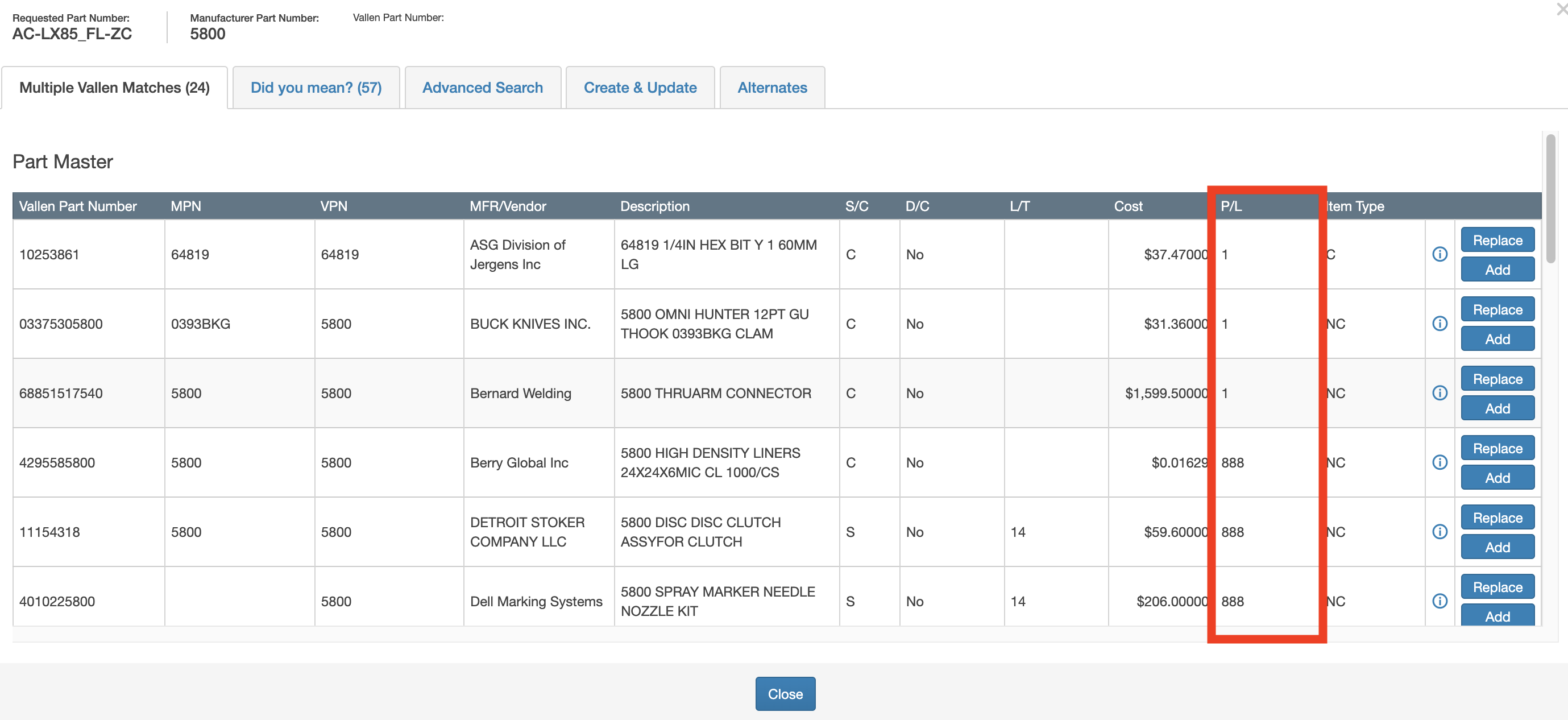Click info icon for DETROIT STOKER row
1568x720 pixels.
(x=1439, y=532)
